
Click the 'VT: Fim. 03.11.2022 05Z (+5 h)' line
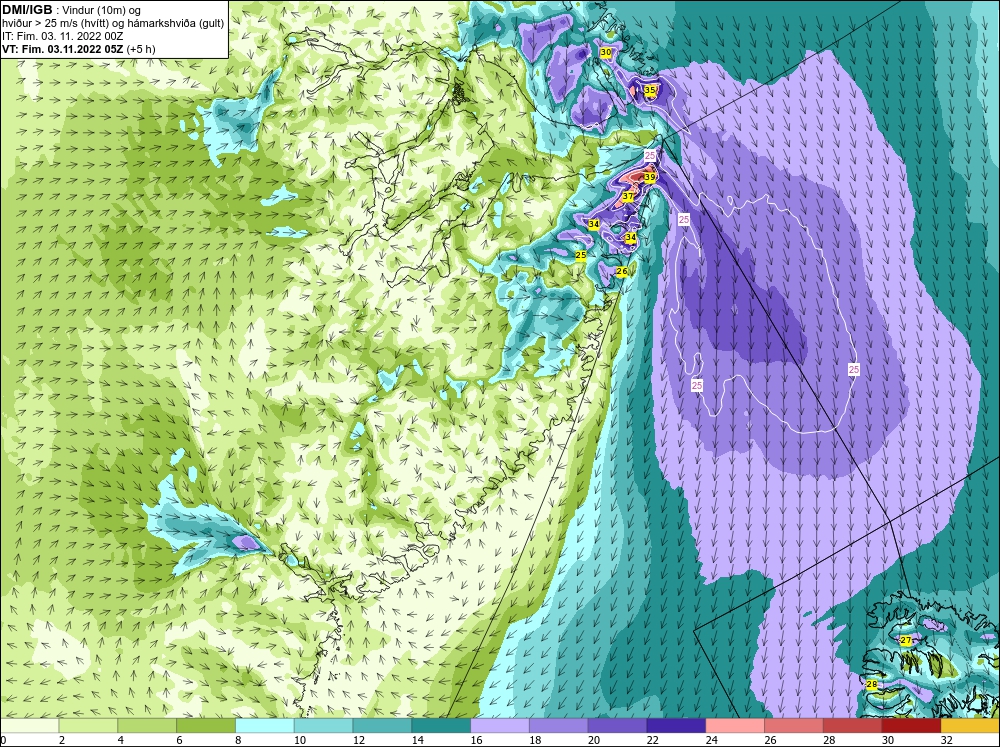78,48
